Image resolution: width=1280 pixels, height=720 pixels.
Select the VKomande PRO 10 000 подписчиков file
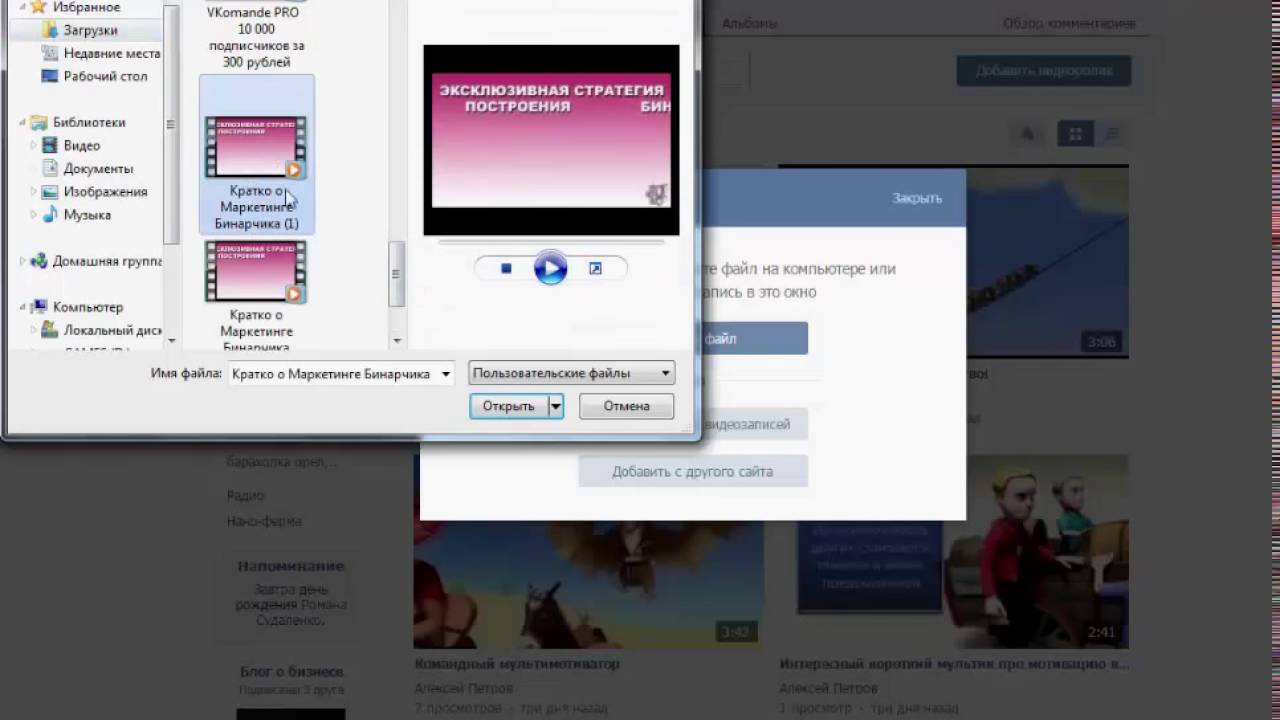(257, 37)
